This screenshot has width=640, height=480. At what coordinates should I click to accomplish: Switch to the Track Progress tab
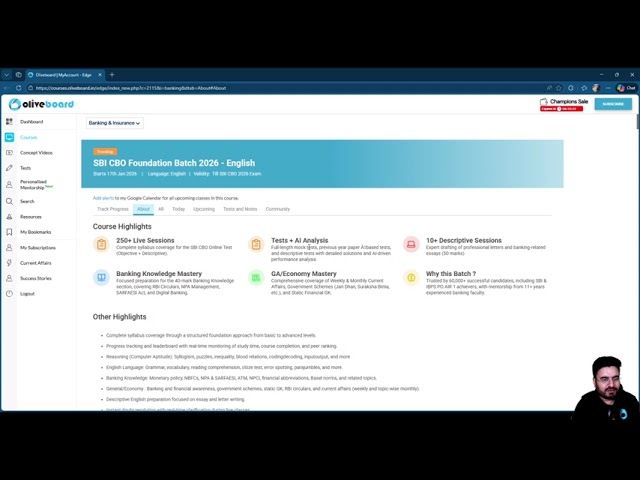coord(112,209)
